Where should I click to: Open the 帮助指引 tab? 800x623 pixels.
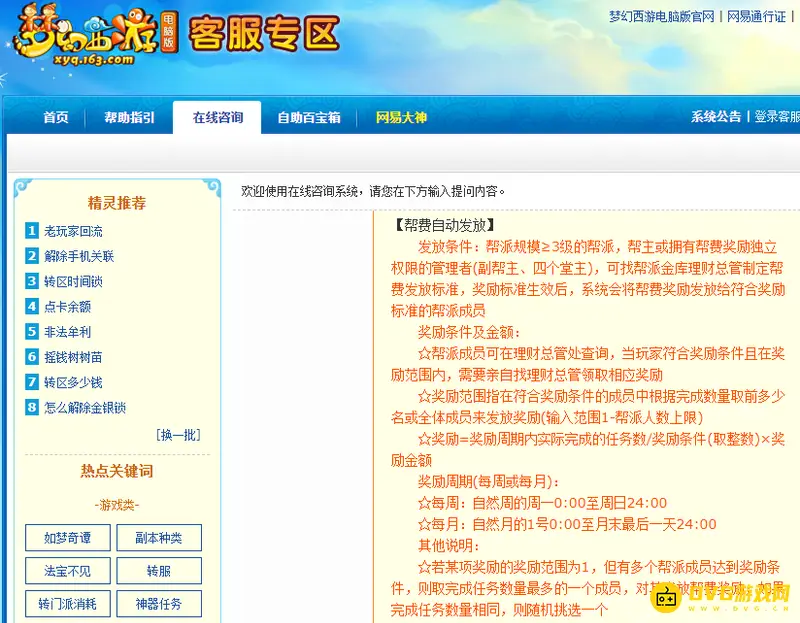tap(129, 117)
